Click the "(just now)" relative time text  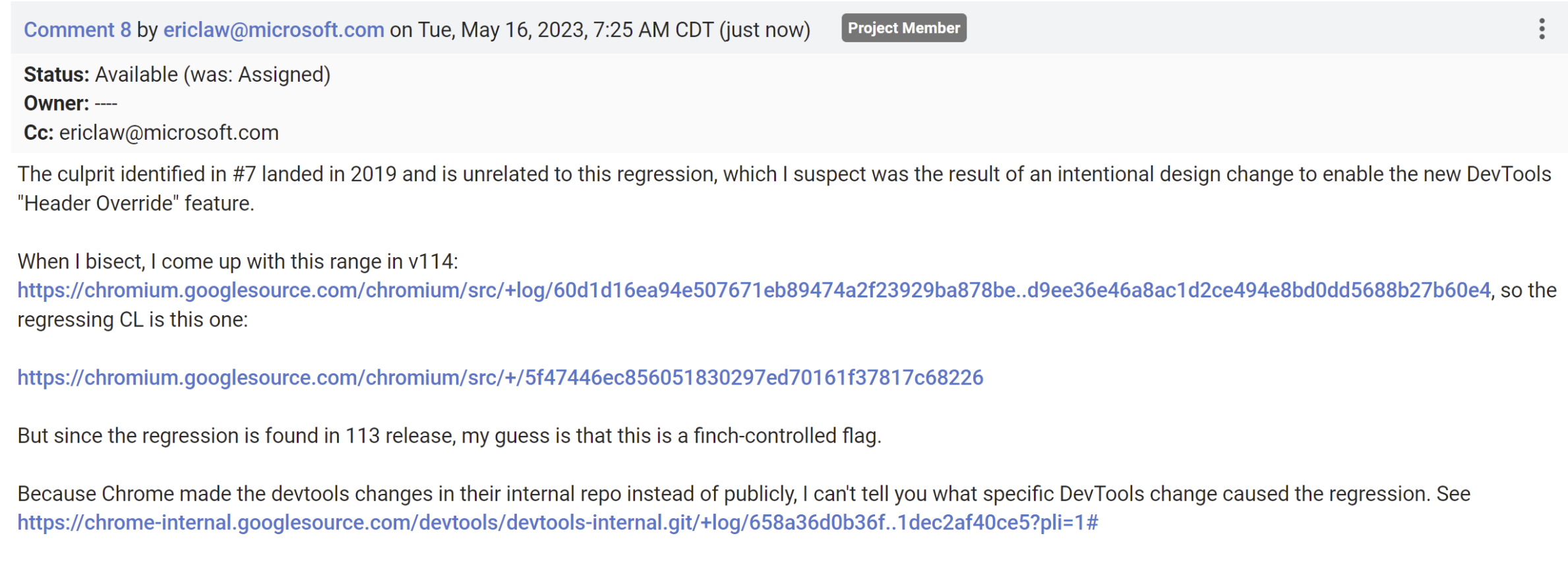click(765, 30)
